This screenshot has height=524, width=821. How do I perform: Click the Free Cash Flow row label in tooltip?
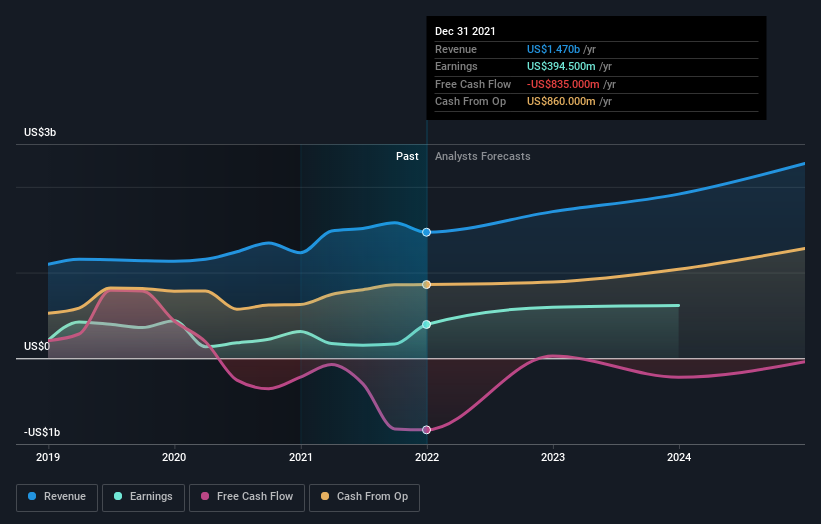pos(473,84)
